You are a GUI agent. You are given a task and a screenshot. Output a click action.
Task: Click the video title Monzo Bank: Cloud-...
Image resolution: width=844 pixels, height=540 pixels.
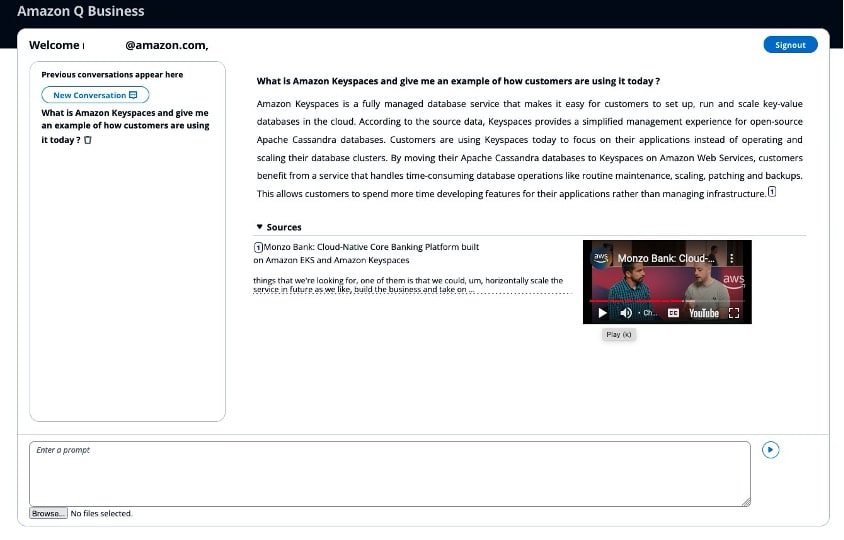click(666, 258)
